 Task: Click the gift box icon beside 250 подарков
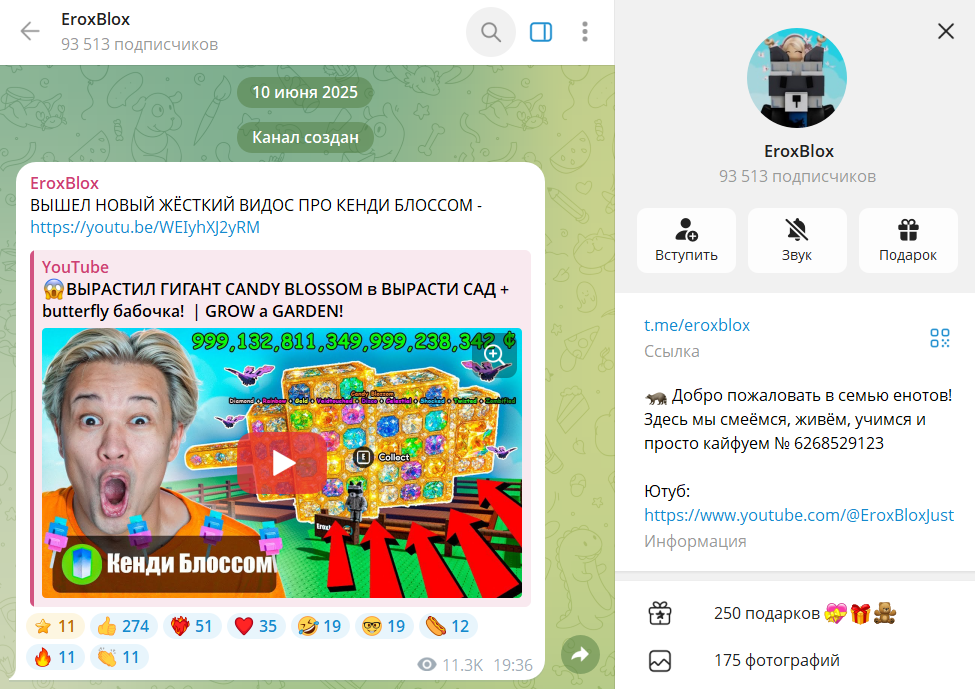click(660, 613)
